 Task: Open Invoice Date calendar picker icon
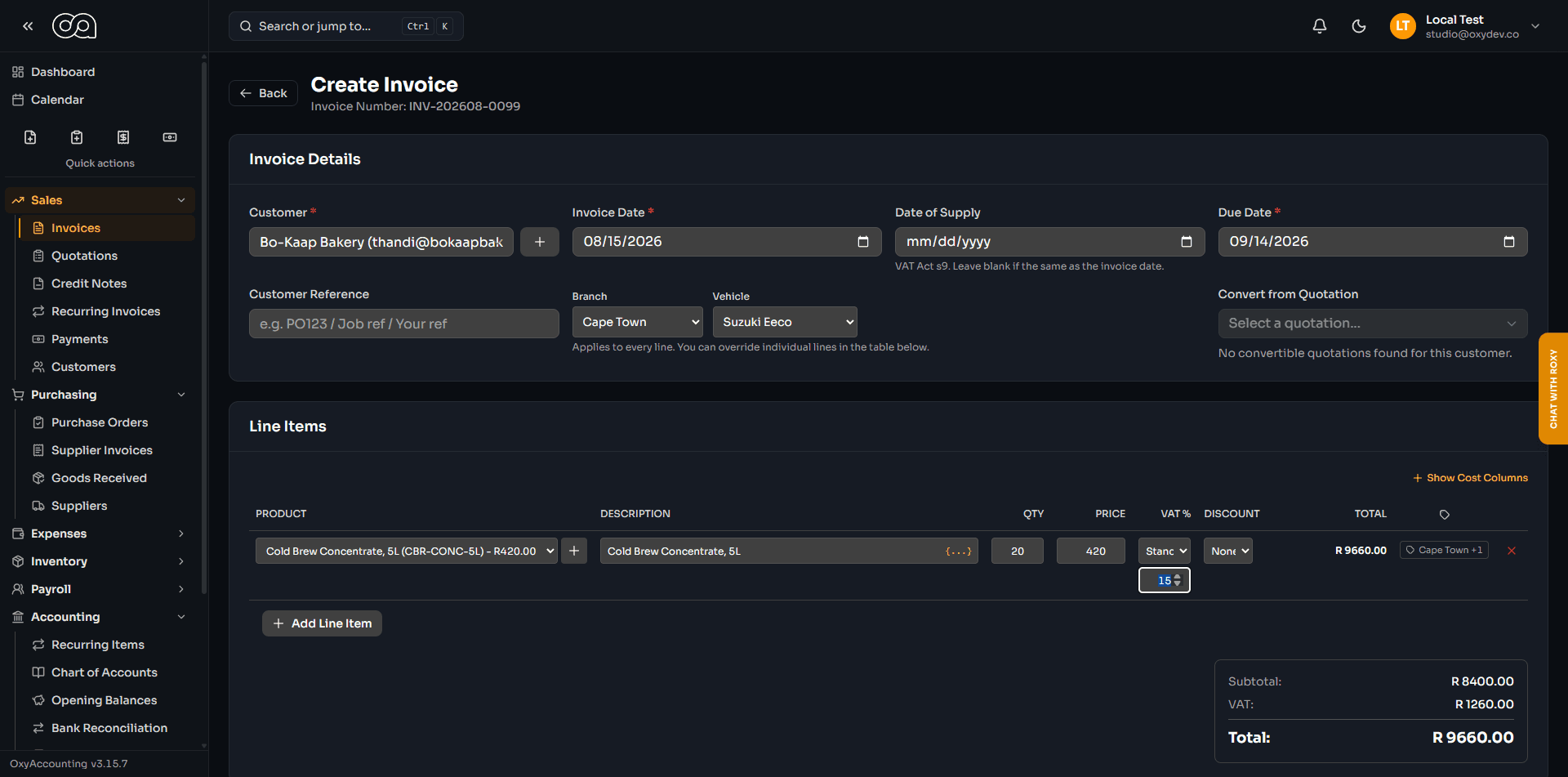(863, 242)
